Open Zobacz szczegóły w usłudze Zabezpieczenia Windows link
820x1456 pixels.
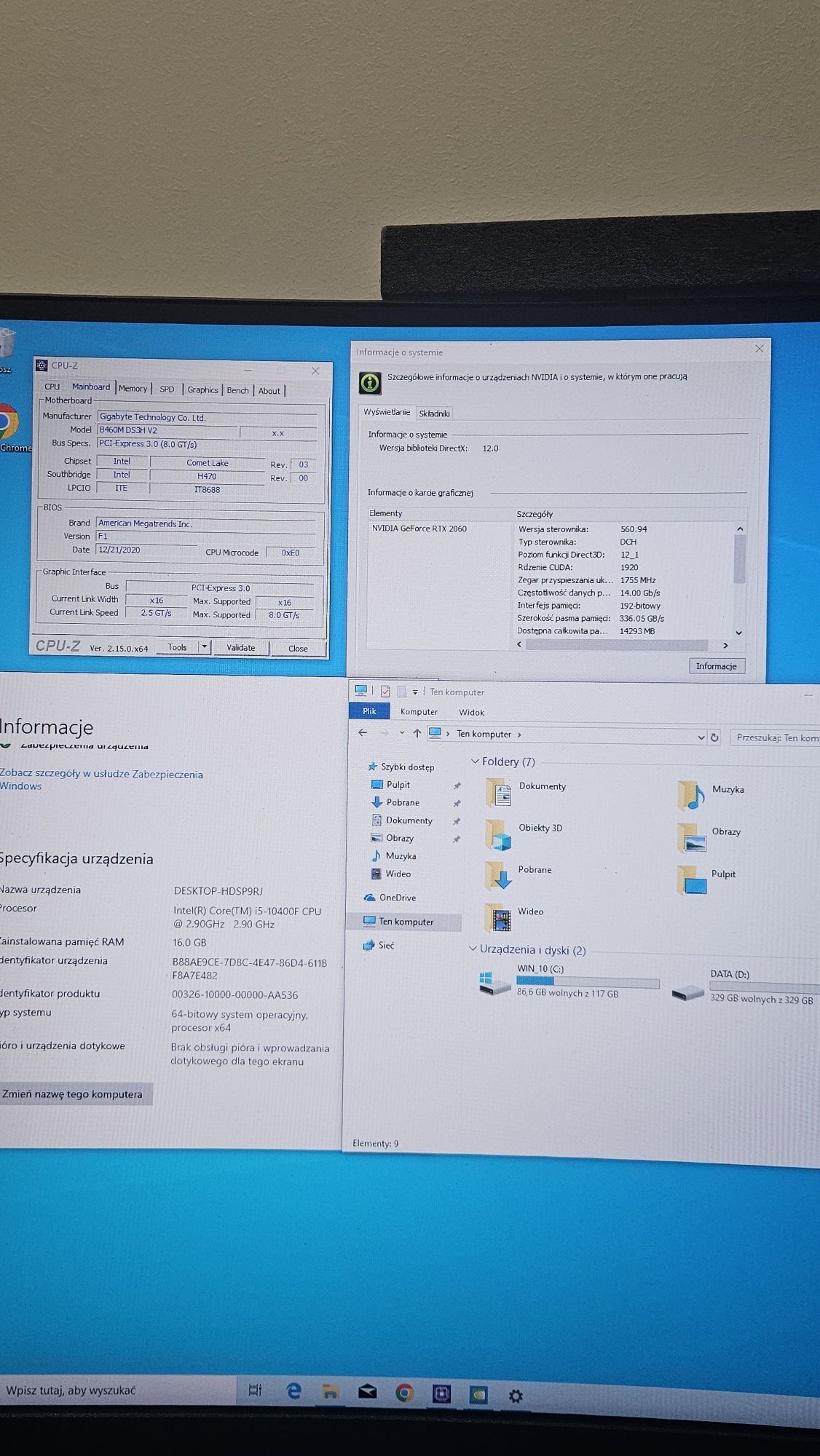pyautogui.click(x=101, y=780)
